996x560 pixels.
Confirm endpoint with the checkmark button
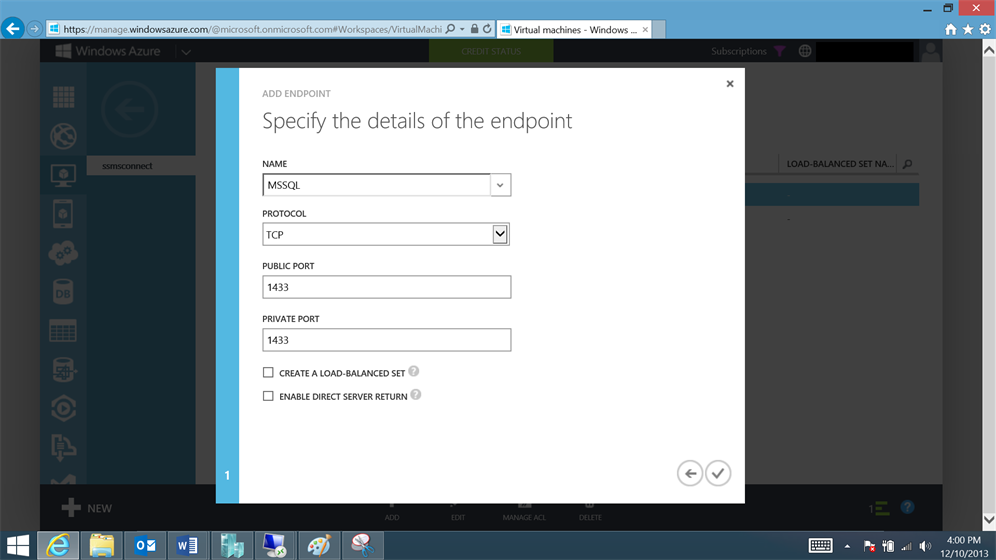(x=718, y=473)
